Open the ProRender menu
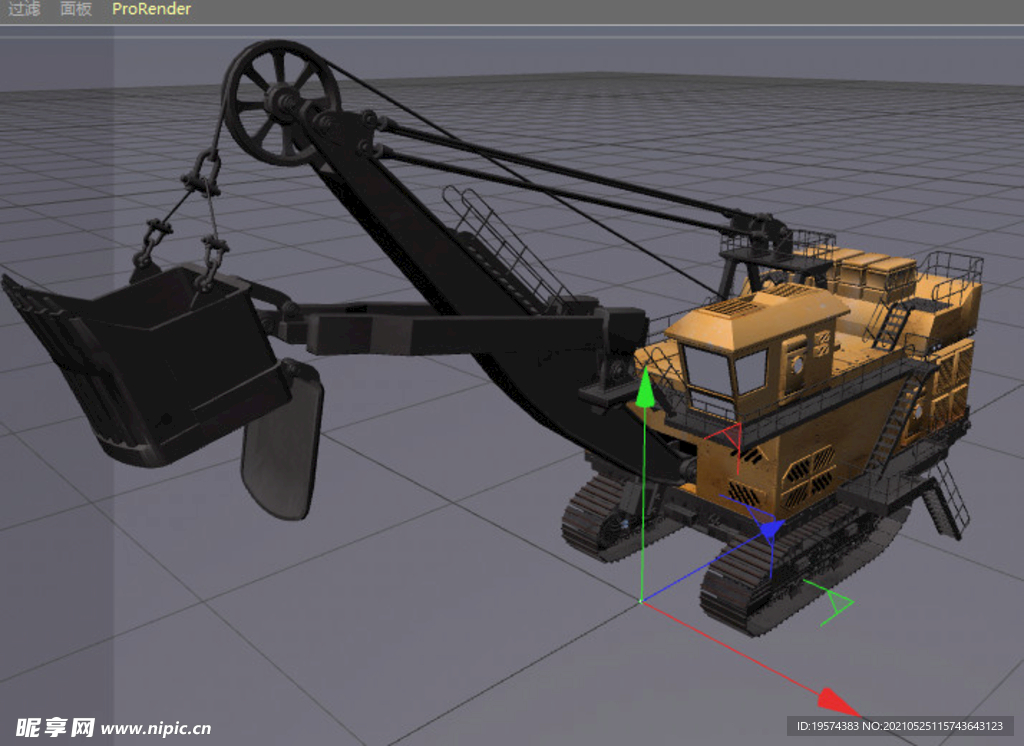Screen dimensions: 1024x746 [x=151, y=9]
